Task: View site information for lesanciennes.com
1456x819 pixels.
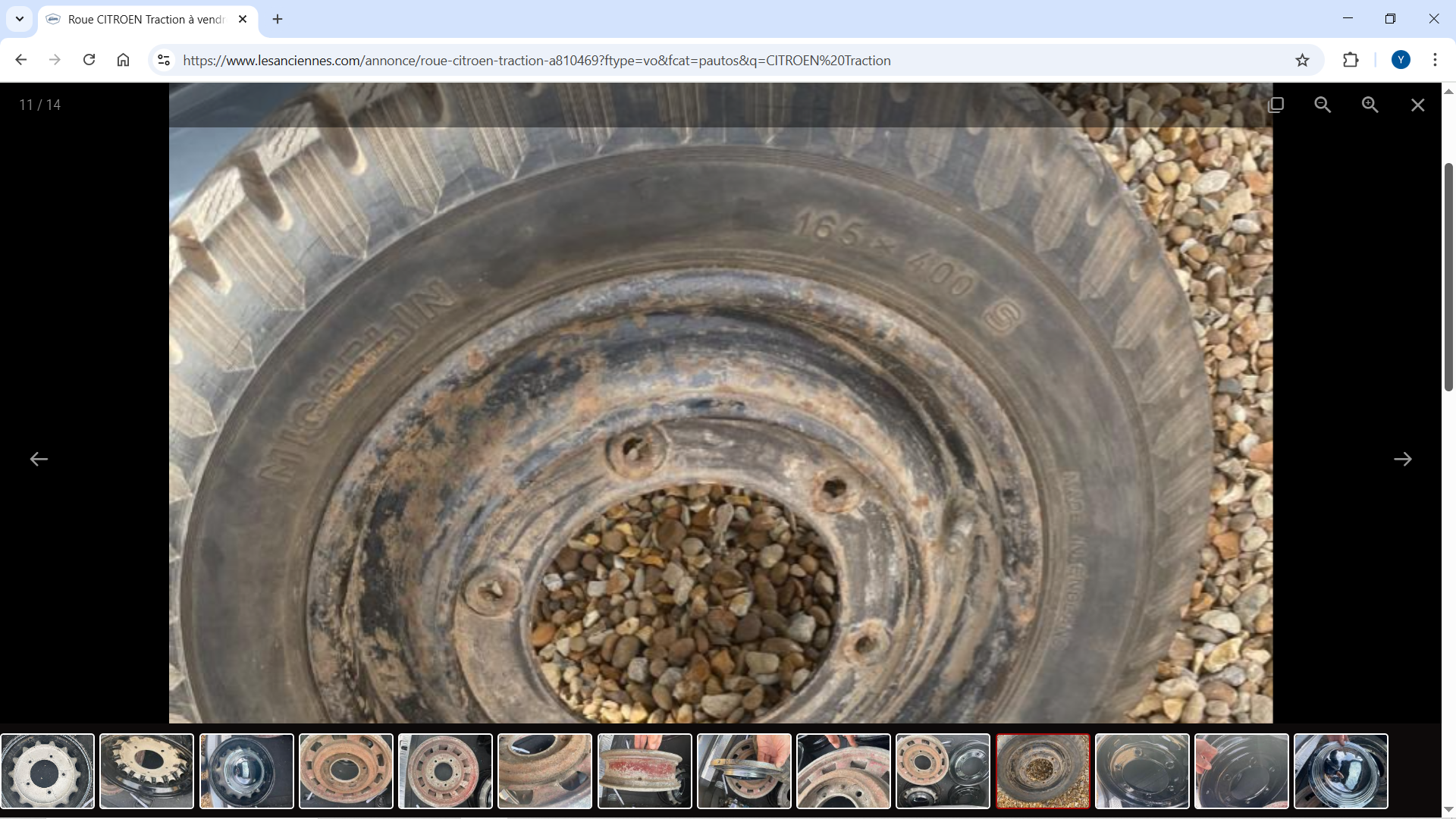Action: [x=164, y=60]
